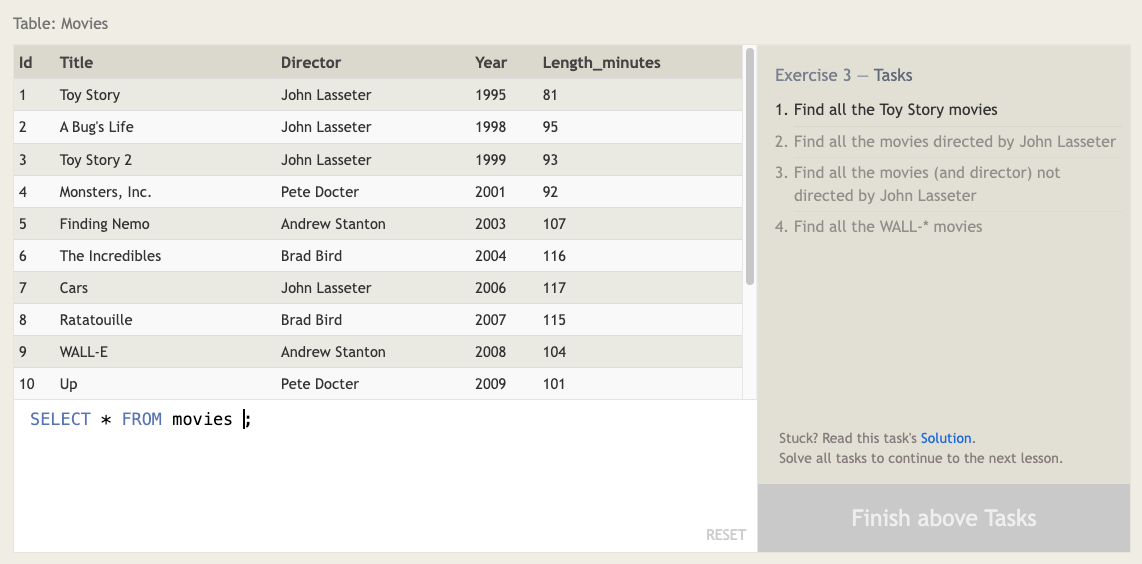The width and height of the screenshot is (1142, 564).
Task: Click 'John Lasseter' in the A Bug's Life row
Action: (326, 127)
